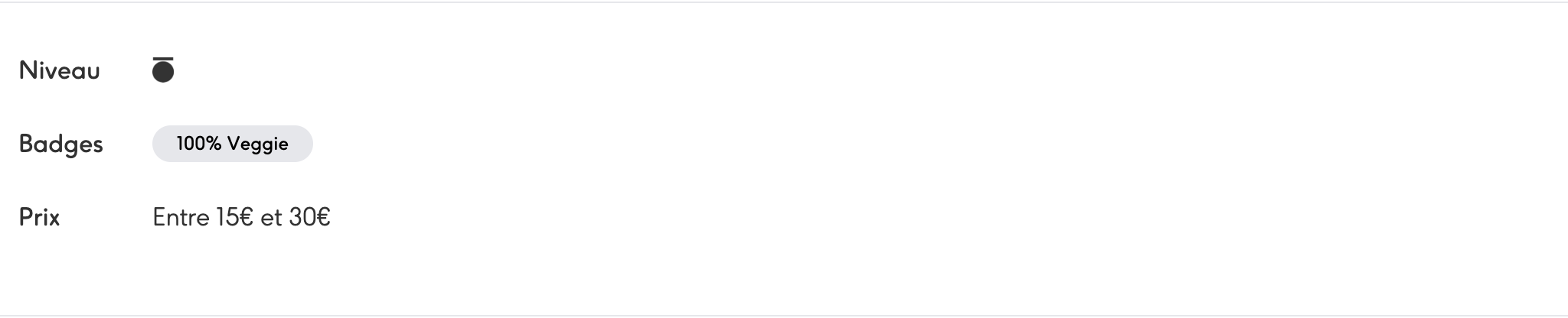The image size is (1568, 318).
Task: Click the word "et" between the prices
Action: (x=271, y=218)
